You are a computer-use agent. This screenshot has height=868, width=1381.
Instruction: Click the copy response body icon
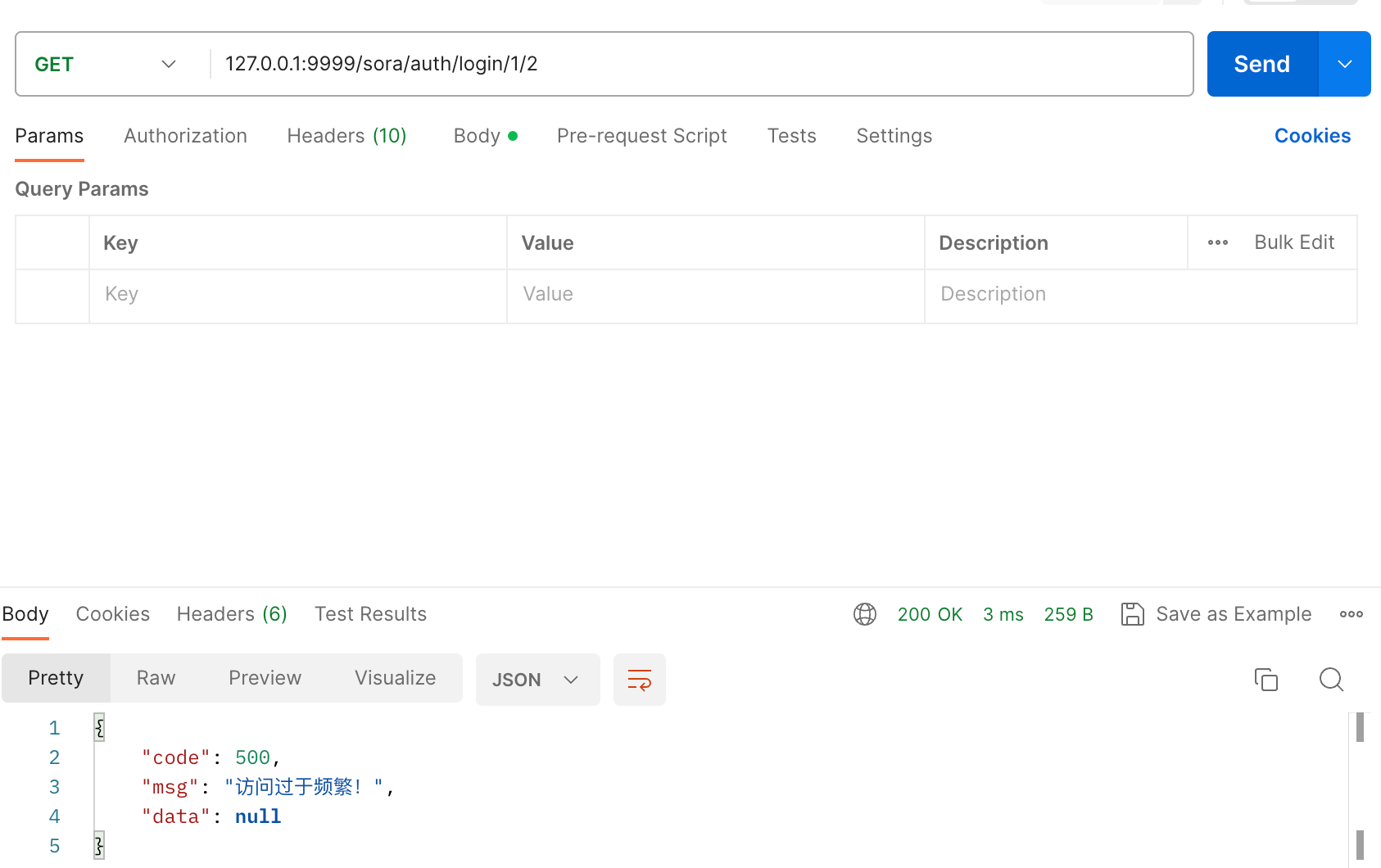point(1266,680)
